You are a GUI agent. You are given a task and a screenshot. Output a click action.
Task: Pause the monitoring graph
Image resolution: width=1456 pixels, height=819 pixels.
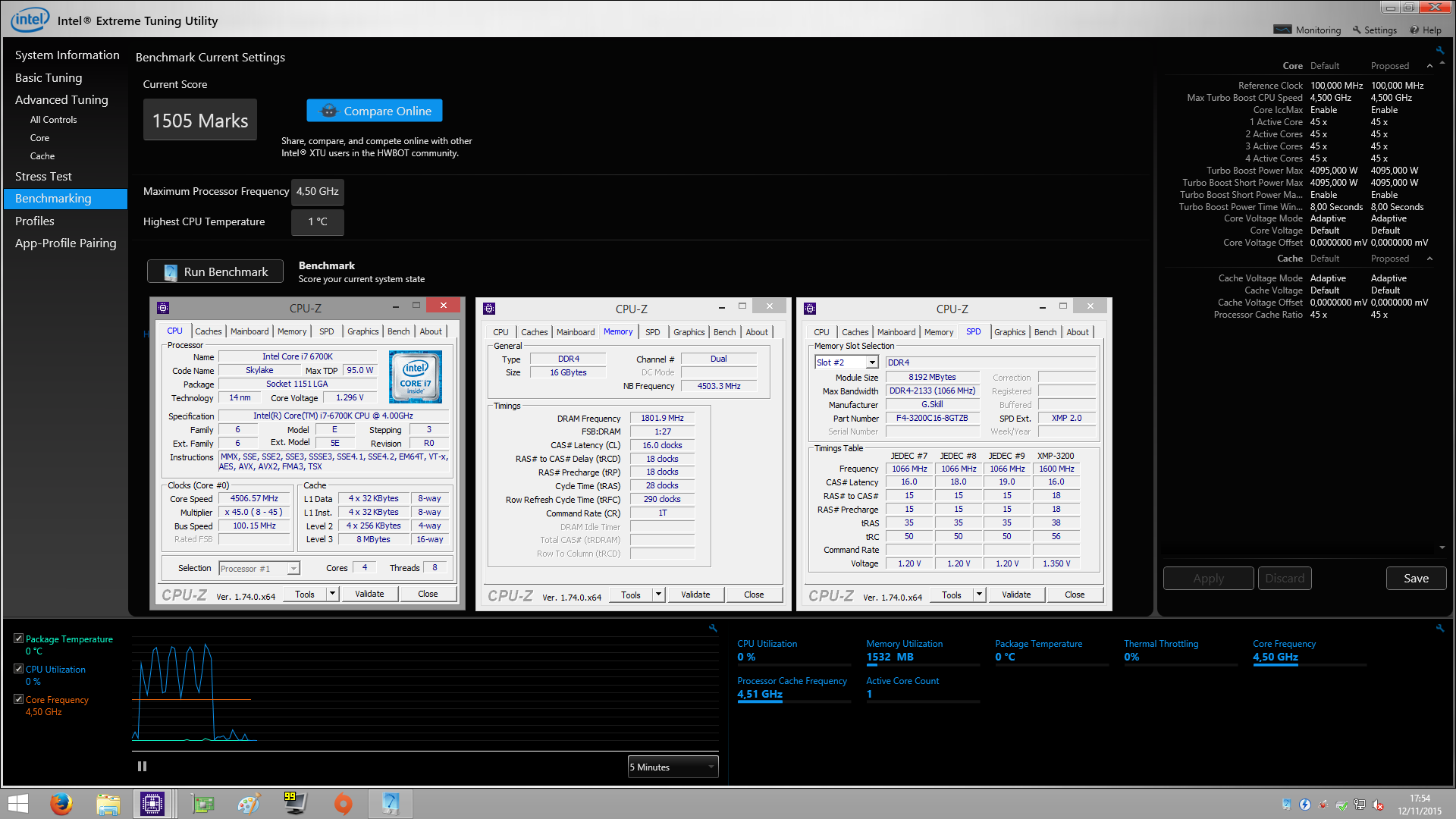pyautogui.click(x=142, y=767)
